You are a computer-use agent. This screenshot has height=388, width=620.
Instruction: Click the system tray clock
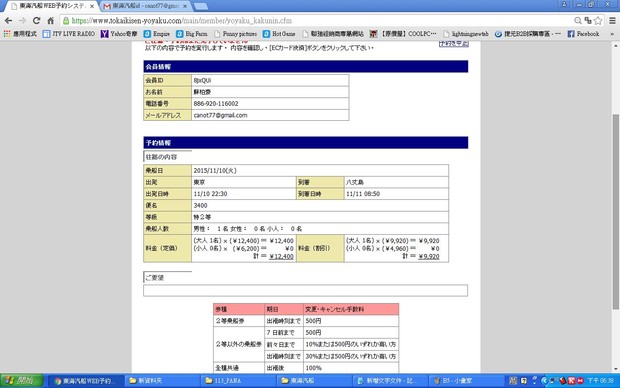tap(600, 381)
